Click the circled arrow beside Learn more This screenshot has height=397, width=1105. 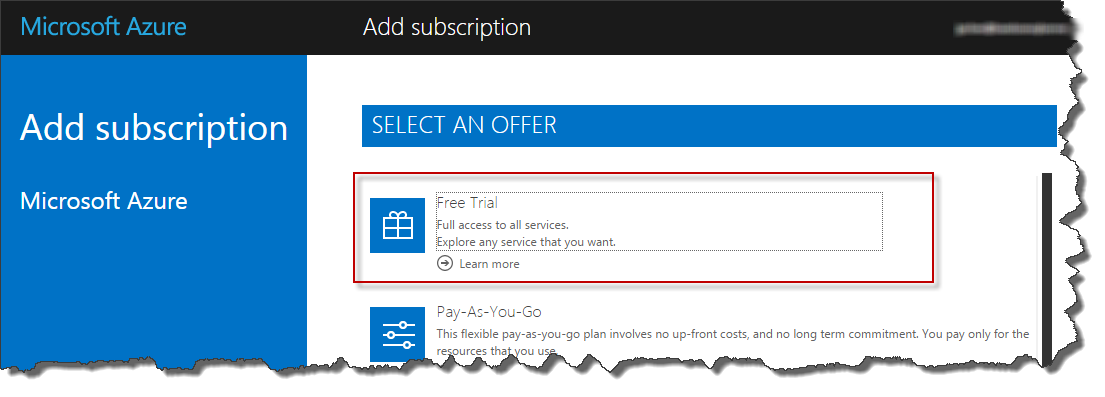(x=445, y=263)
